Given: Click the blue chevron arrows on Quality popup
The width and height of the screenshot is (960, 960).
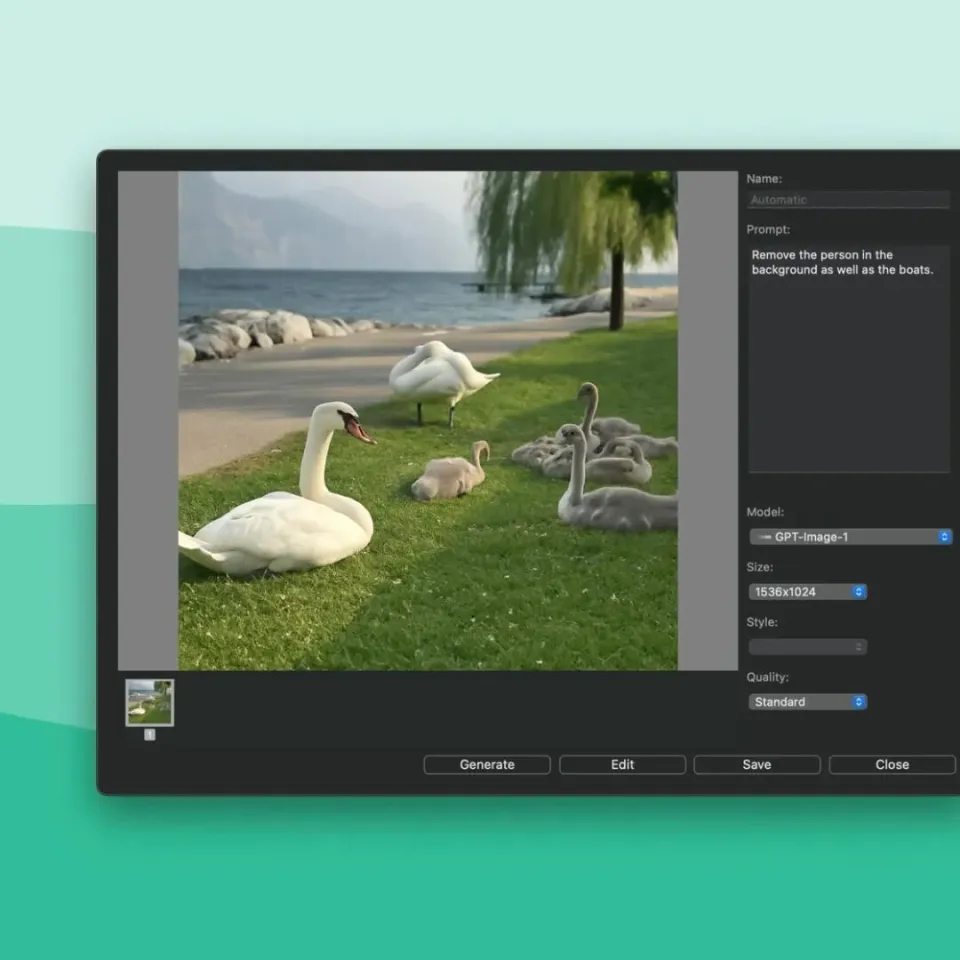Looking at the screenshot, I should tap(858, 702).
